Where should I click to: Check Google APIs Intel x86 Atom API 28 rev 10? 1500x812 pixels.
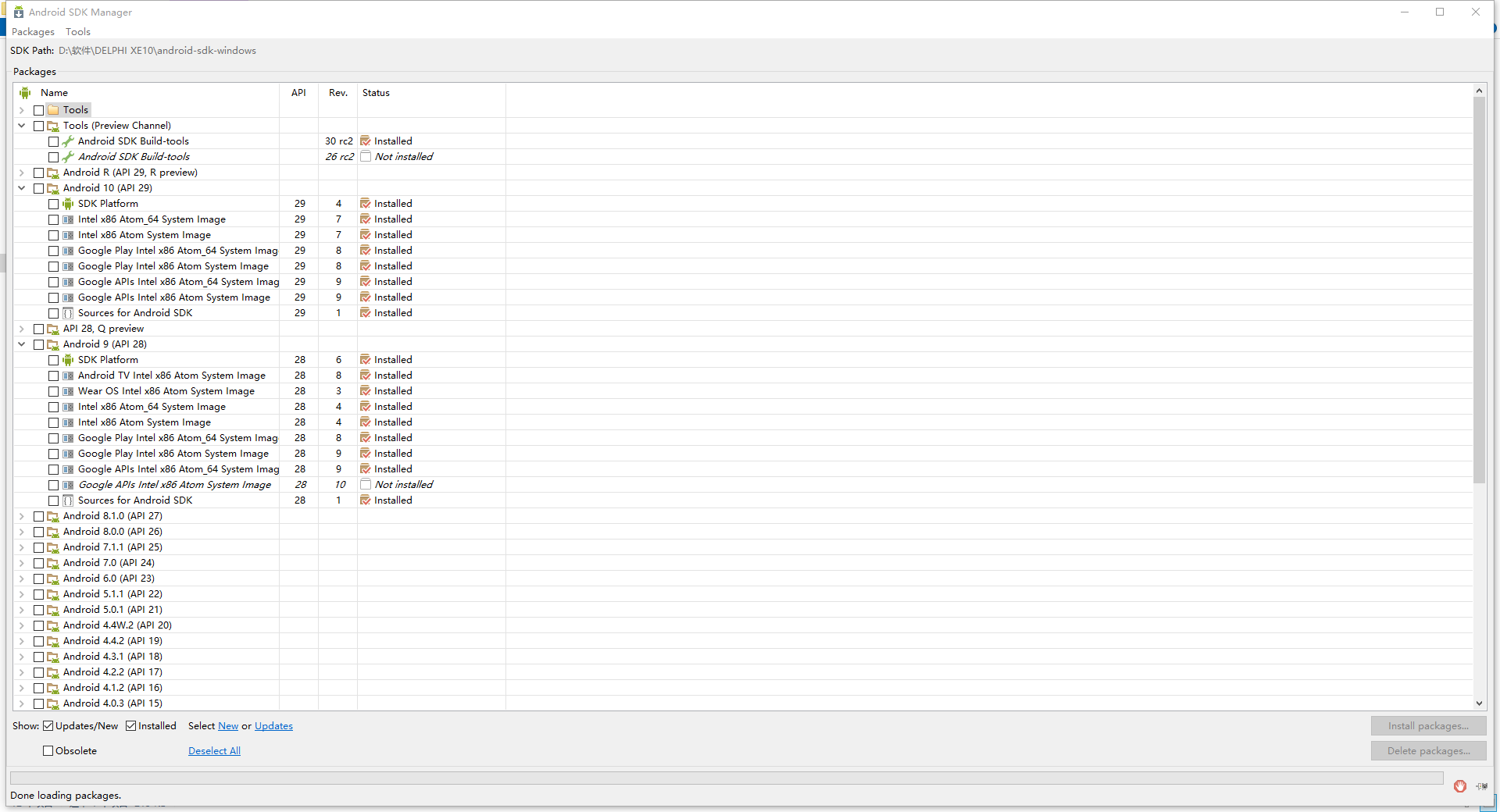53,485
